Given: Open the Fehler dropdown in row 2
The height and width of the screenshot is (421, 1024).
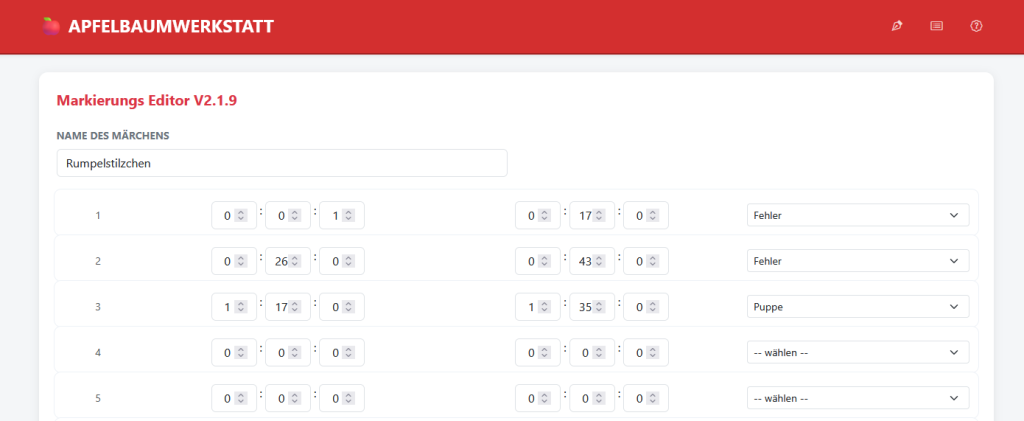Looking at the screenshot, I should (x=857, y=261).
